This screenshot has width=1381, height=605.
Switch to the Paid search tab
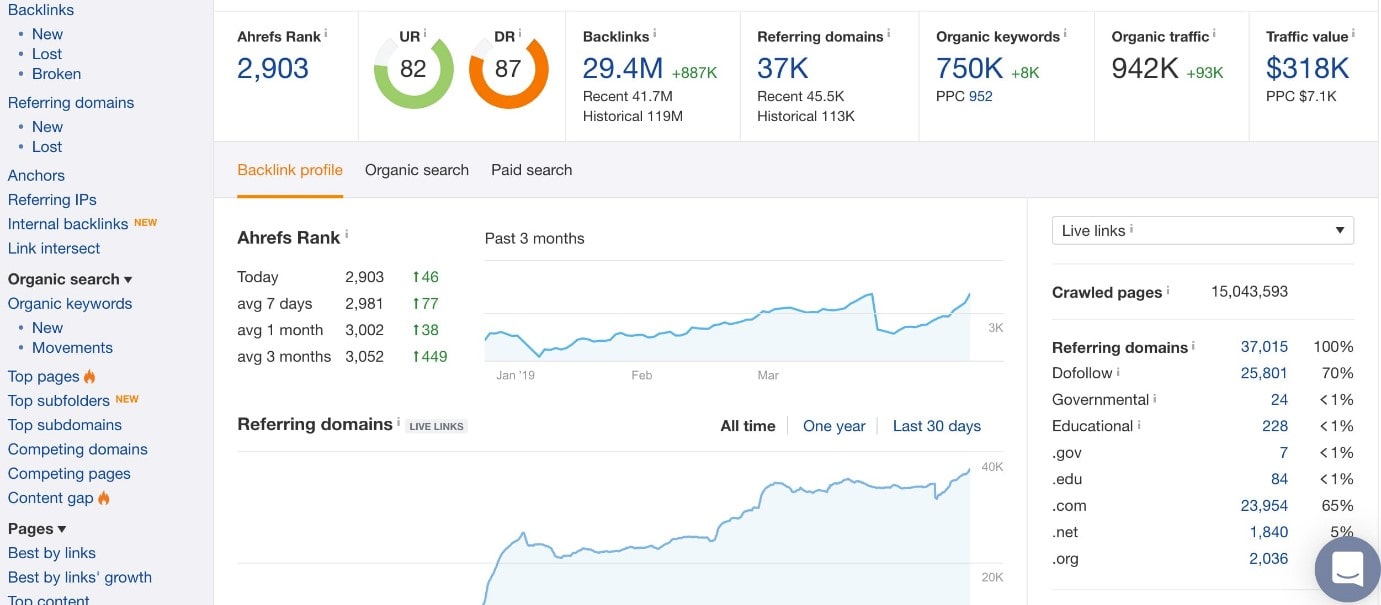tap(531, 170)
